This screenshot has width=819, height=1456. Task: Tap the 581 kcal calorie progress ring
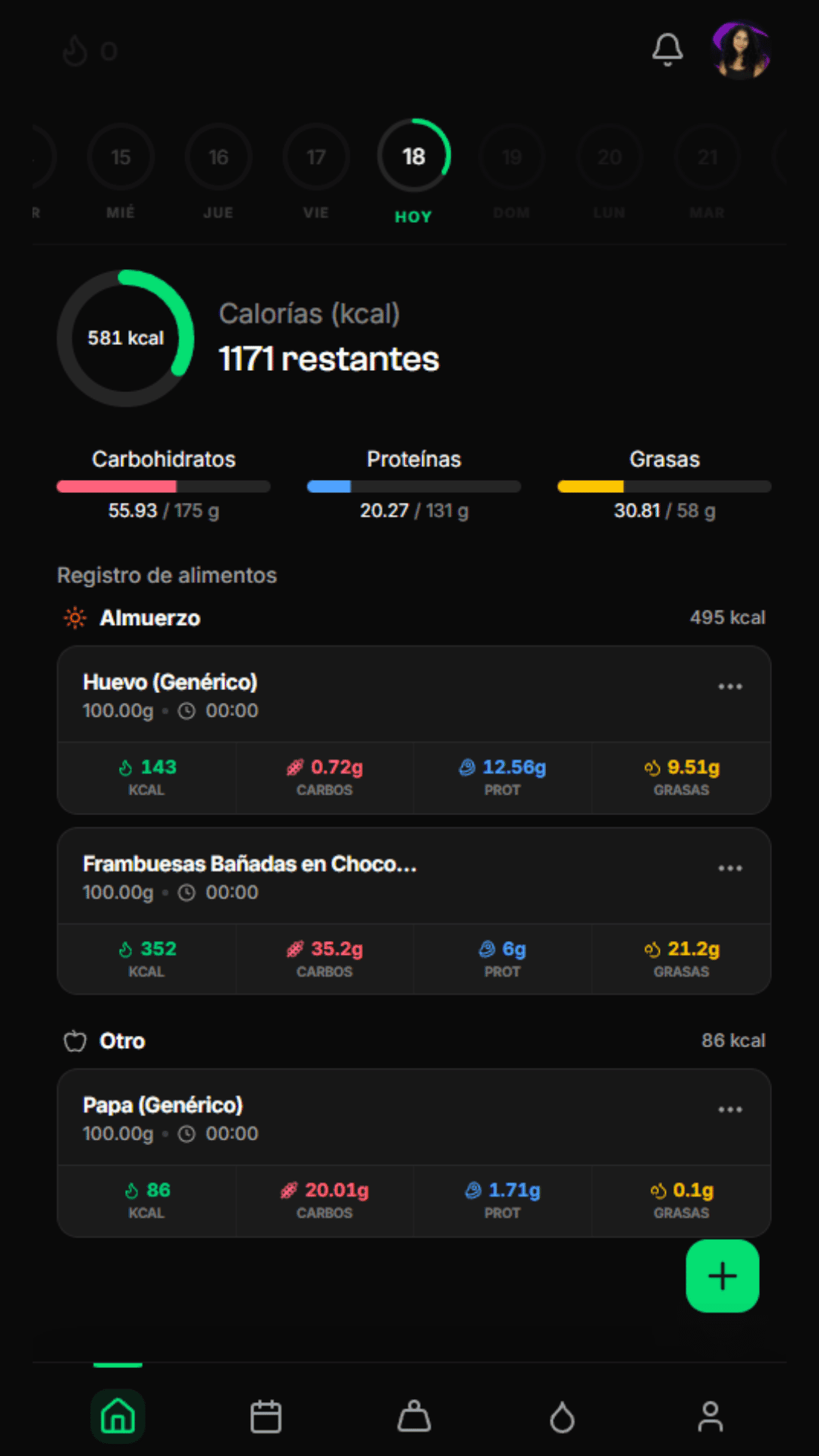(x=126, y=338)
